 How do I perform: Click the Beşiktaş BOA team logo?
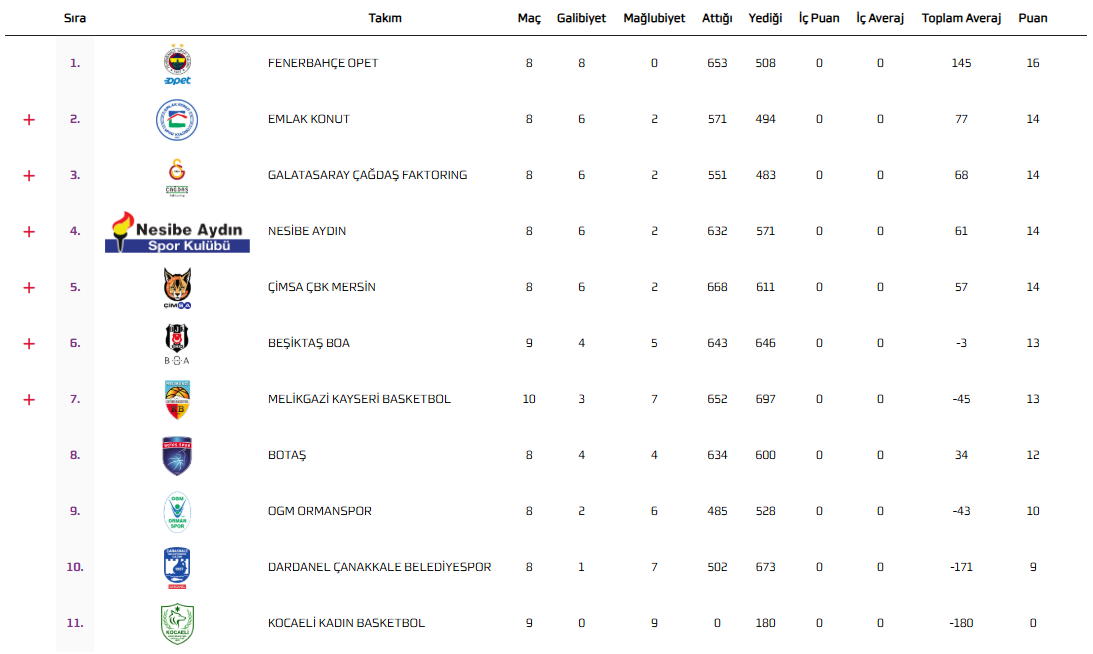pyautogui.click(x=177, y=344)
